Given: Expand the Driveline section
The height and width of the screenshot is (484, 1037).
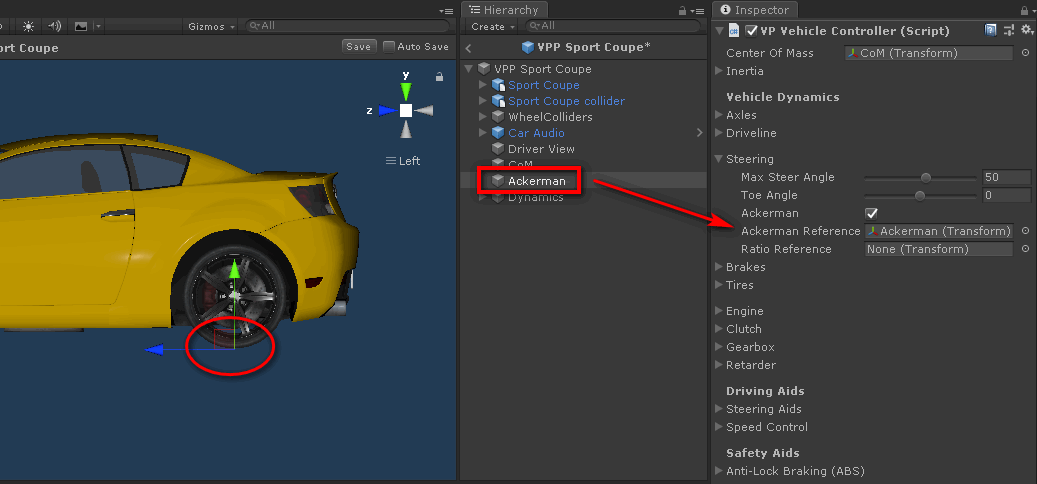Looking at the screenshot, I should point(719,133).
